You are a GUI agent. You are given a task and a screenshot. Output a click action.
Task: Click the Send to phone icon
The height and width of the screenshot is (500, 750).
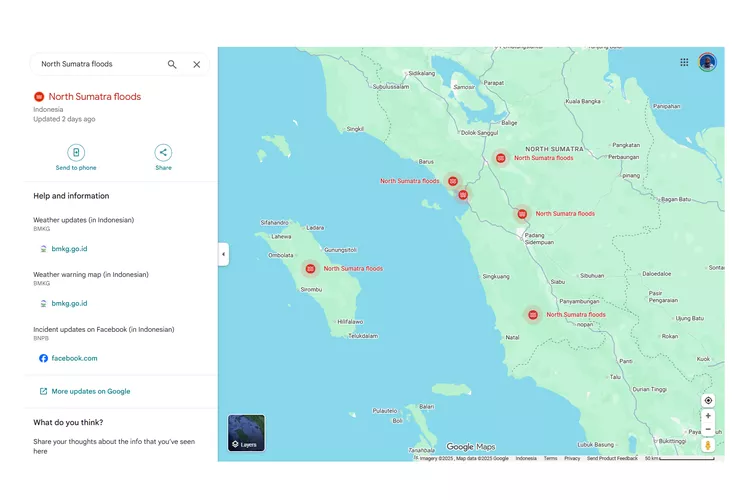click(x=76, y=153)
